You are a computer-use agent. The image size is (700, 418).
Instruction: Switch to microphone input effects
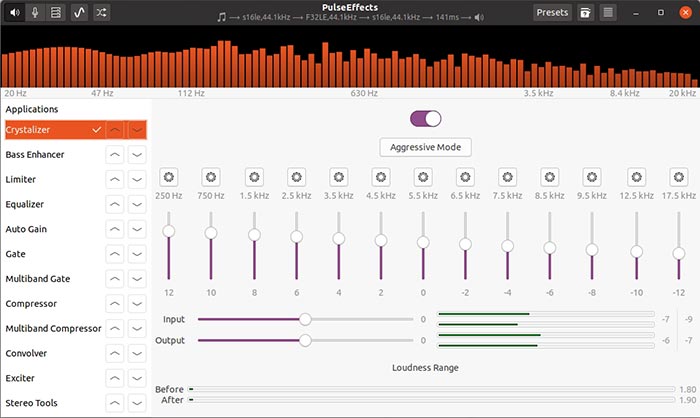35,13
